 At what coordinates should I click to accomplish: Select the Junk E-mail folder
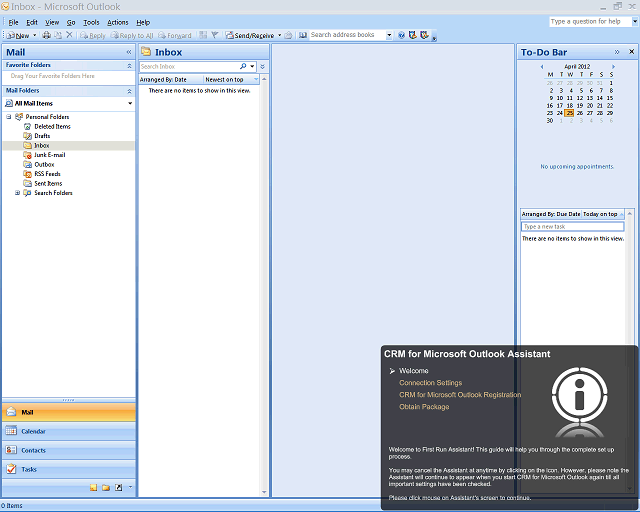(49, 155)
